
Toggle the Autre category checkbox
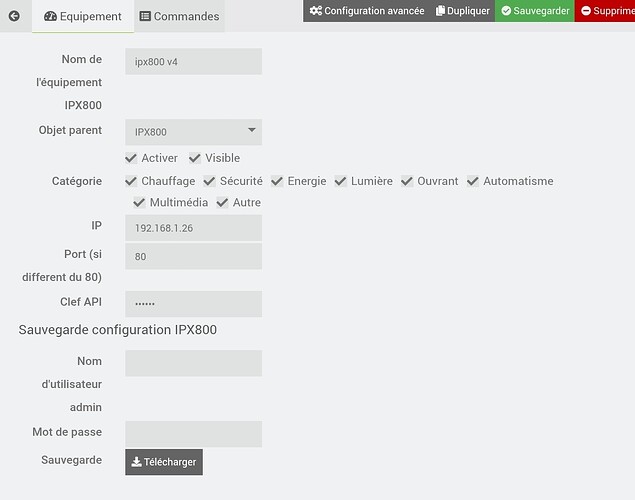click(222, 202)
